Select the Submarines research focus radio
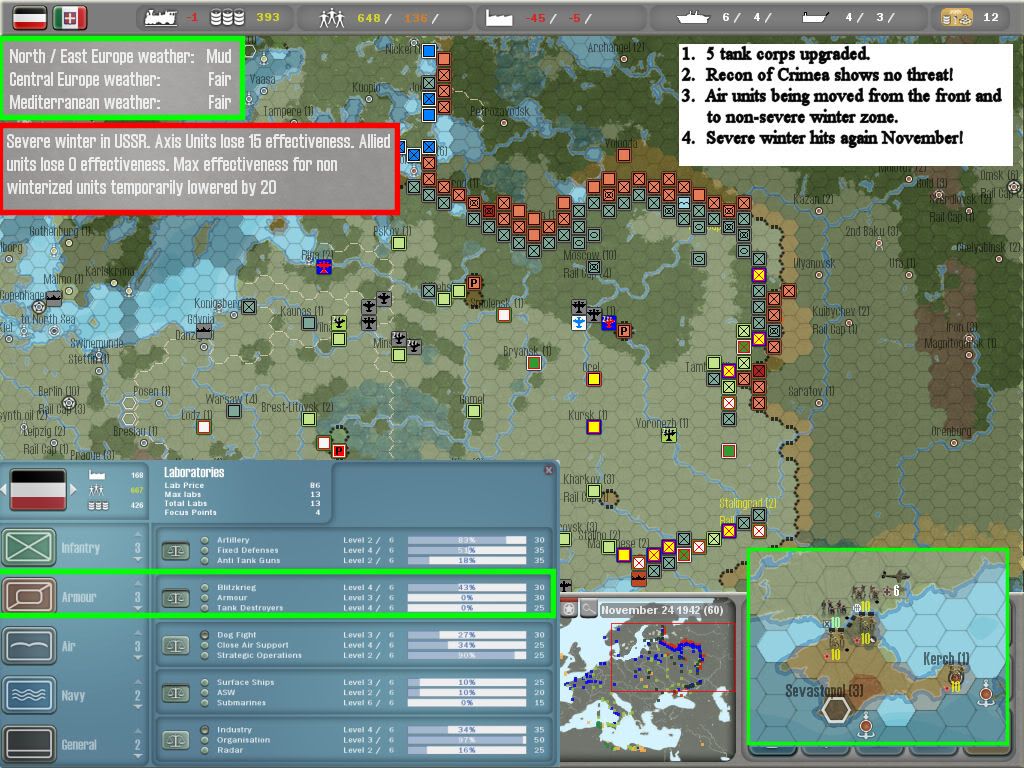The image size is (1024, 768). click(205, 703)
